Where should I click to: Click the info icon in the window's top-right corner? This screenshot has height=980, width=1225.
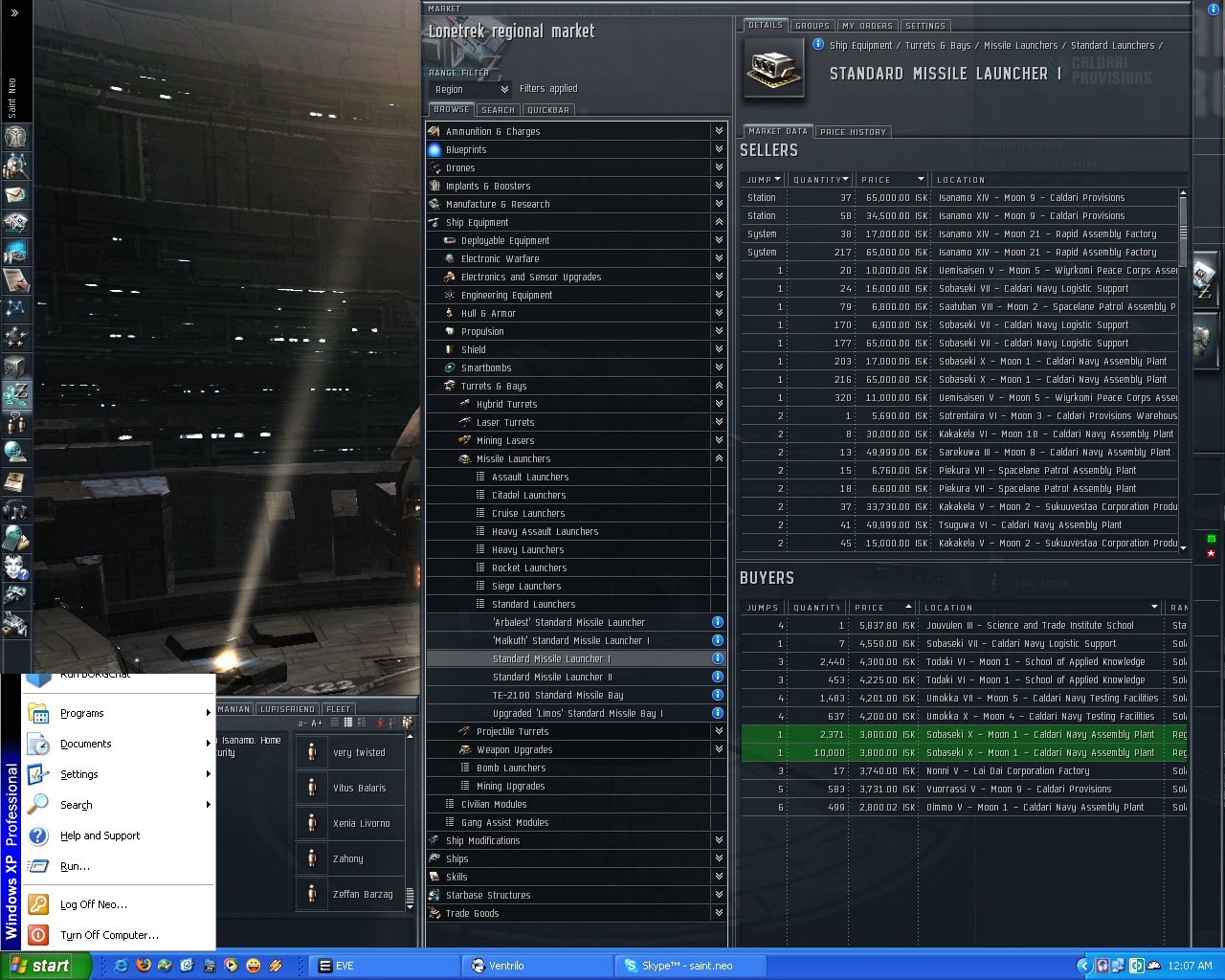pyautogui.click(x=1214, y=8)
